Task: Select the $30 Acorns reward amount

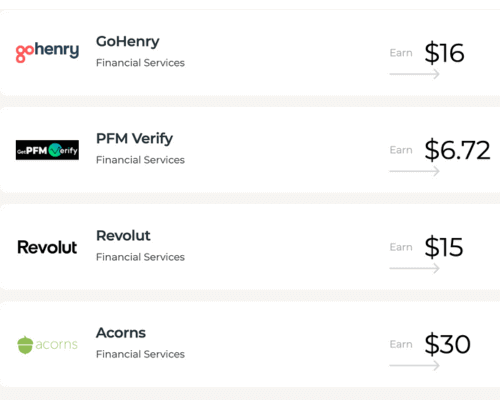Action: pos(447,344)
